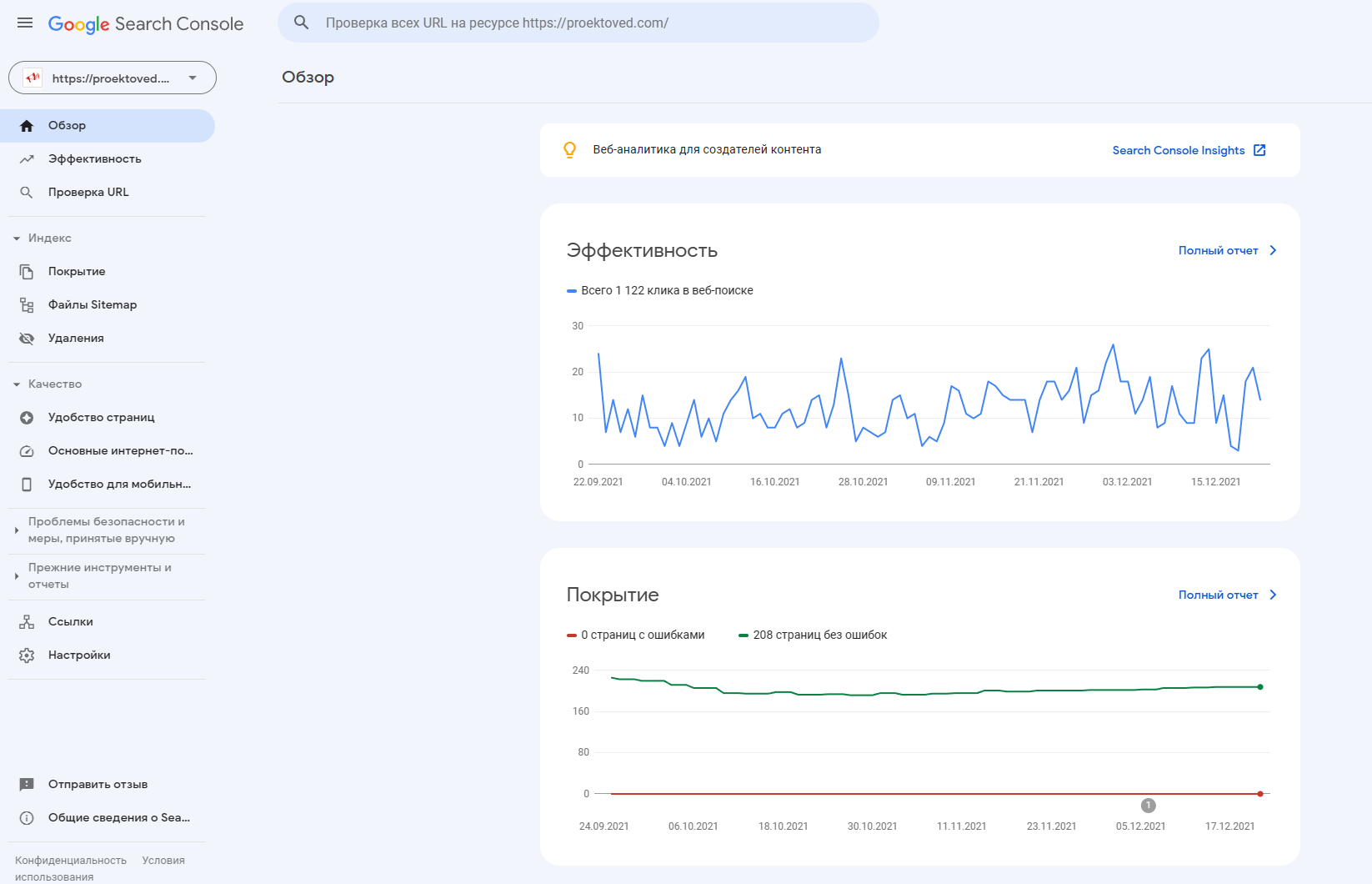Open Settings gear icon in sidebar
Screen dimensions: 1372x884
[27, 655]
